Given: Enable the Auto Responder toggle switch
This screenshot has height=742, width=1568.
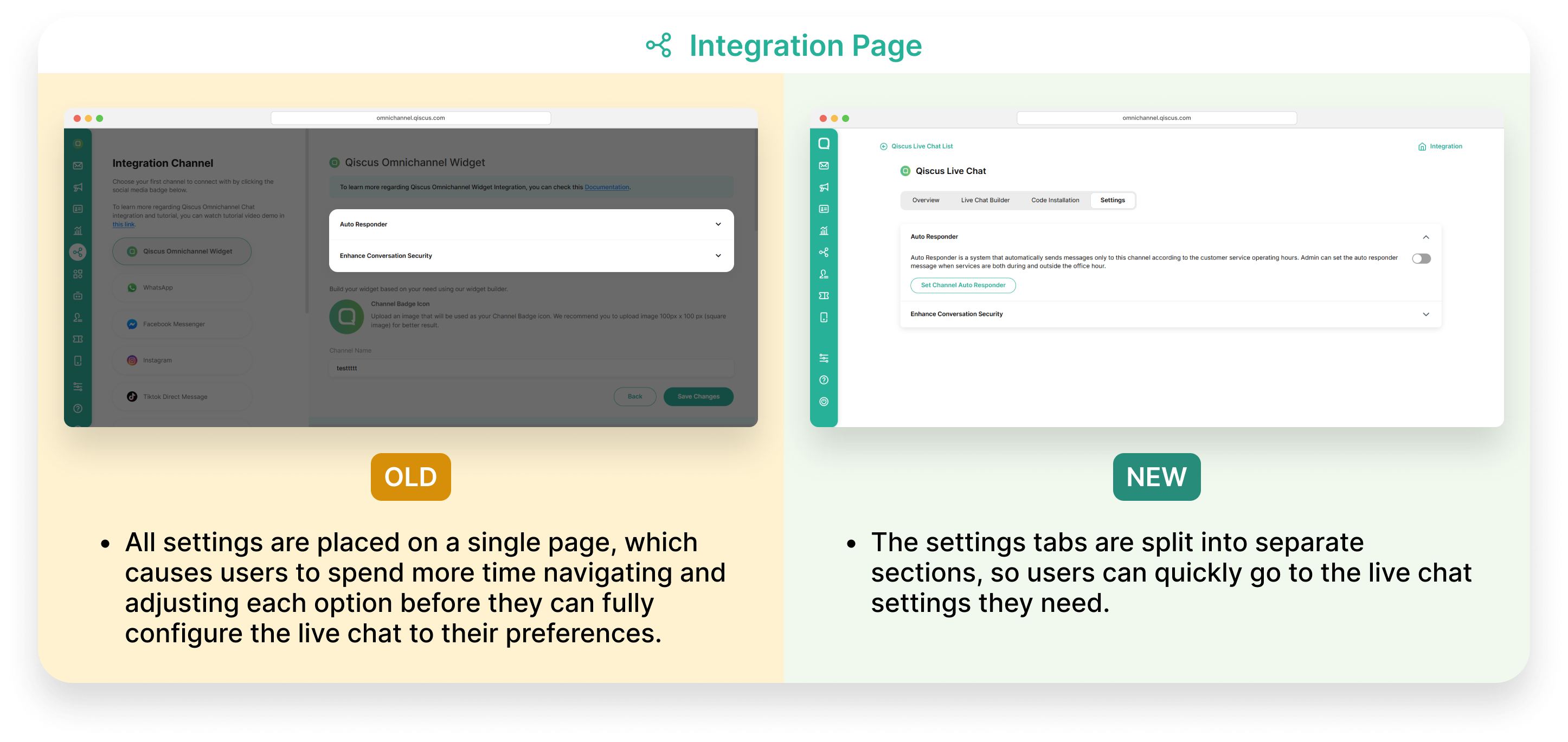Looking at the screenshot, I should (x=1421, y=259).
